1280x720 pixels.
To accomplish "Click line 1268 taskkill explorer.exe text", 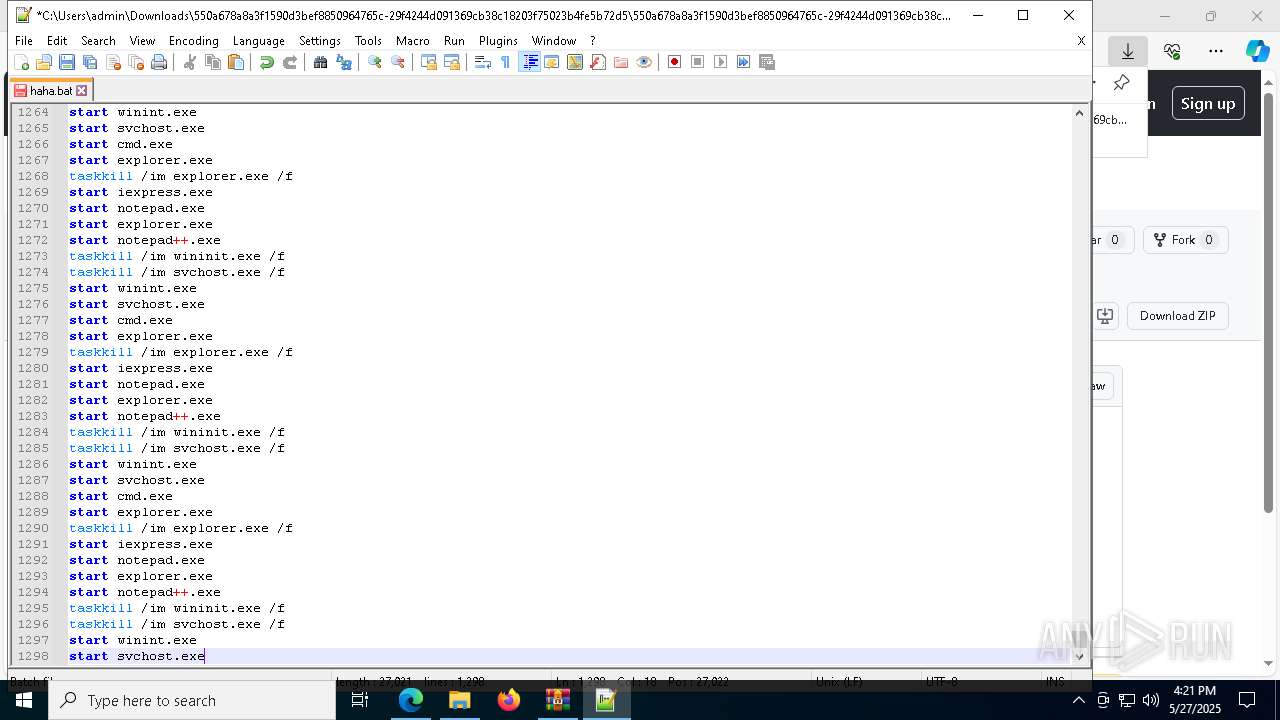I will click(x=181, y=176).
